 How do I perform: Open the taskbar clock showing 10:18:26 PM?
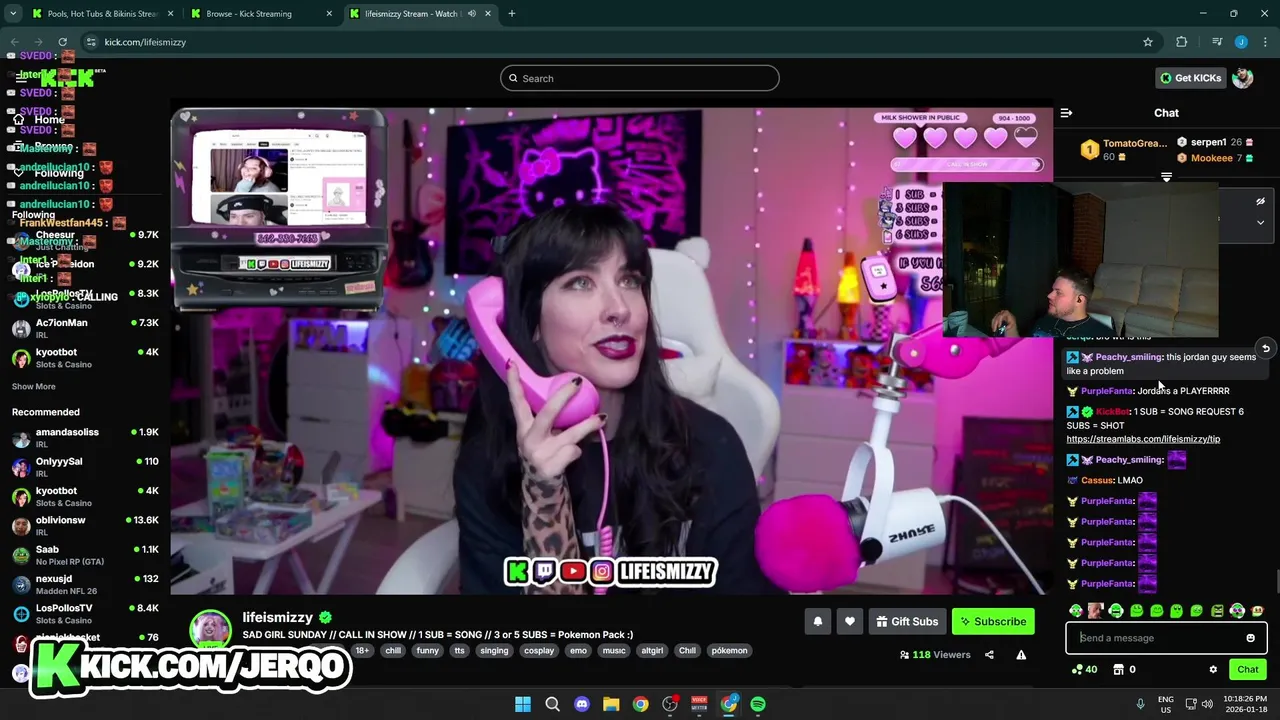1245,704
